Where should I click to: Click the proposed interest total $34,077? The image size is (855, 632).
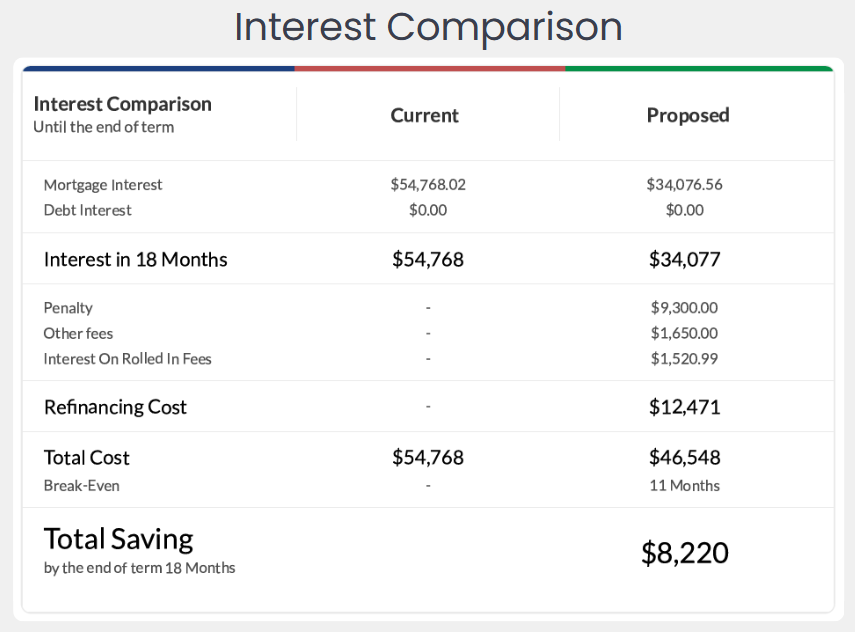point(685,260)
